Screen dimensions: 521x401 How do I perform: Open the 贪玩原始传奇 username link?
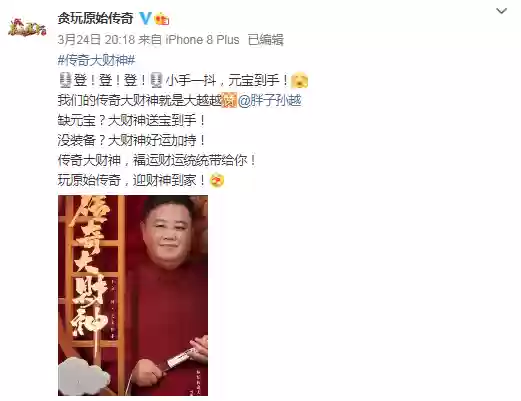tap(96, 18)
